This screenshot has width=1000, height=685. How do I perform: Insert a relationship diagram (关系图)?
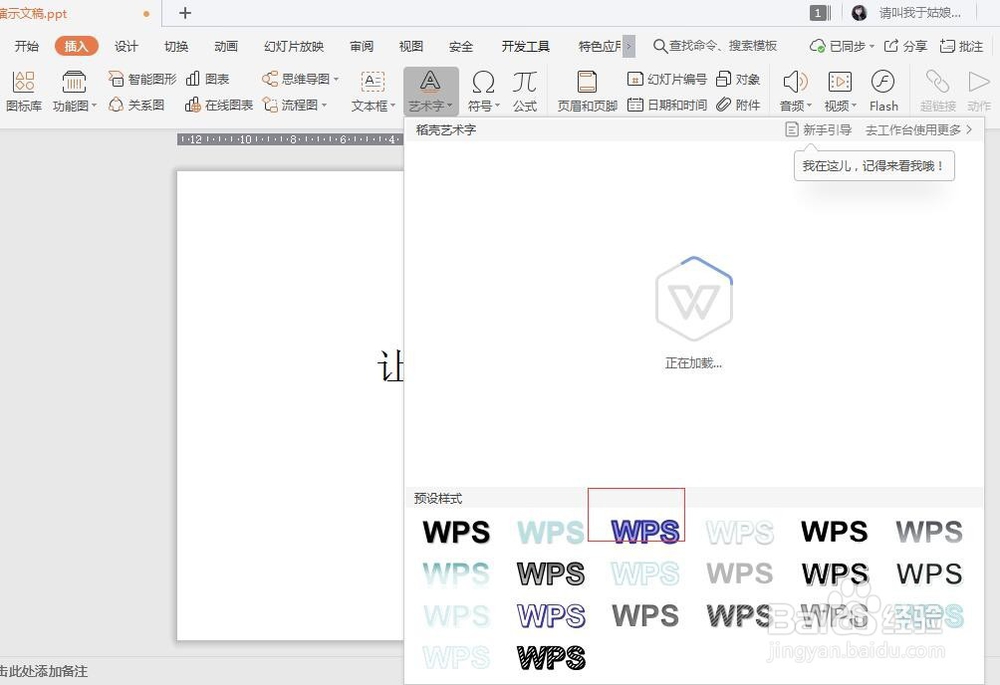coord(136,105)
